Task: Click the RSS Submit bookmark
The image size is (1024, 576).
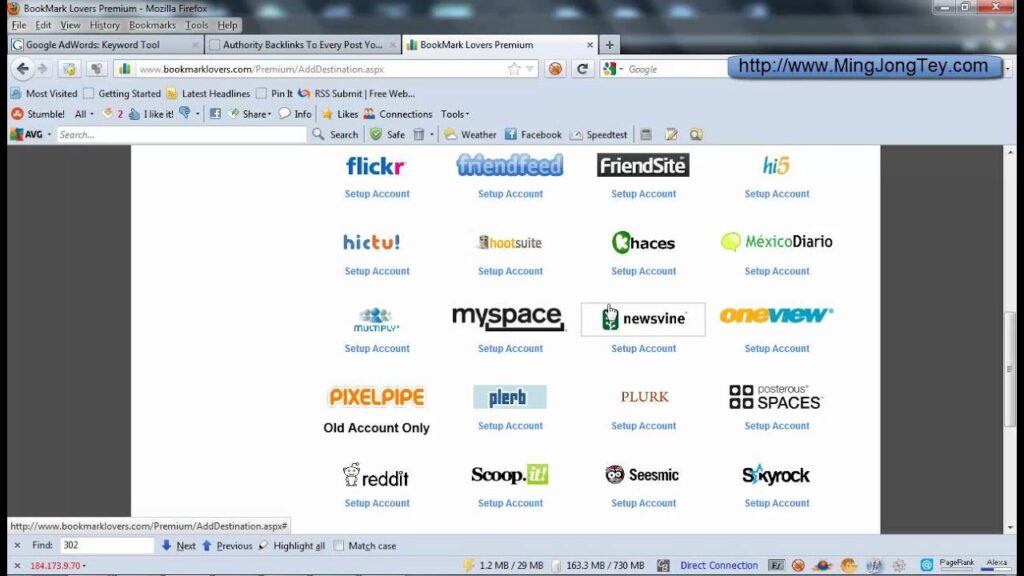Action: point(357,93)
